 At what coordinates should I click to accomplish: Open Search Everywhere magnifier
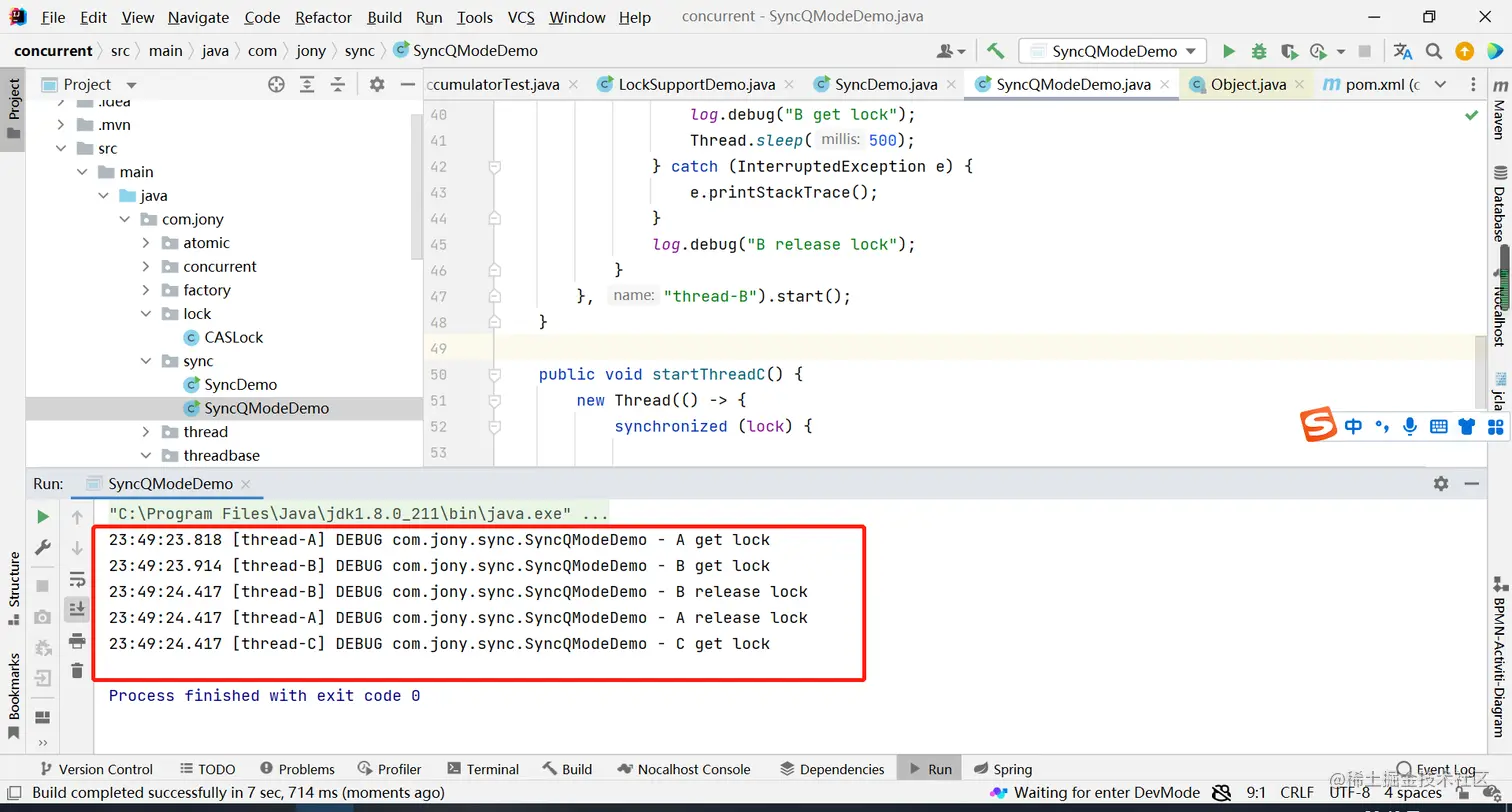click(x=1434, y=51)
